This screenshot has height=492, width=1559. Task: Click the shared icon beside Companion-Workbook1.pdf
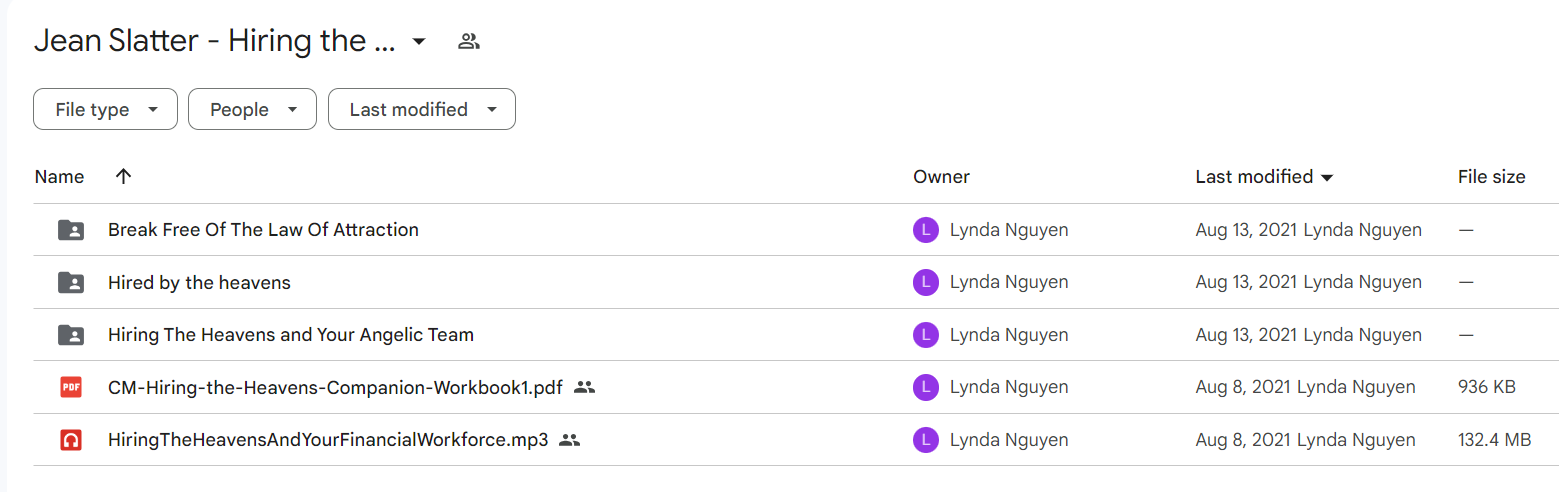point(585,387)
